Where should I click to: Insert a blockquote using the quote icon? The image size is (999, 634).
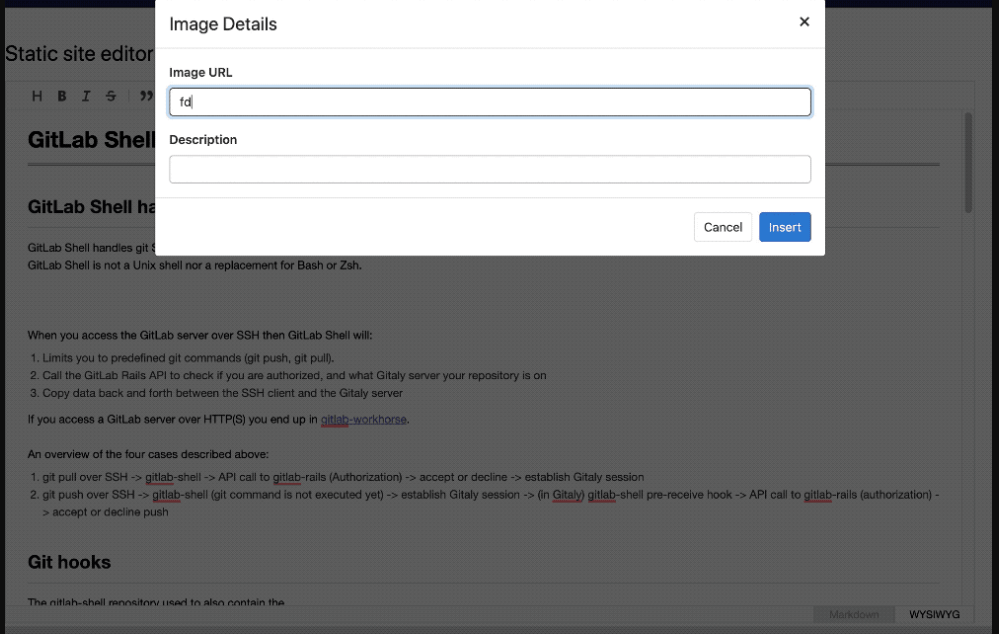tap(147, 96)
